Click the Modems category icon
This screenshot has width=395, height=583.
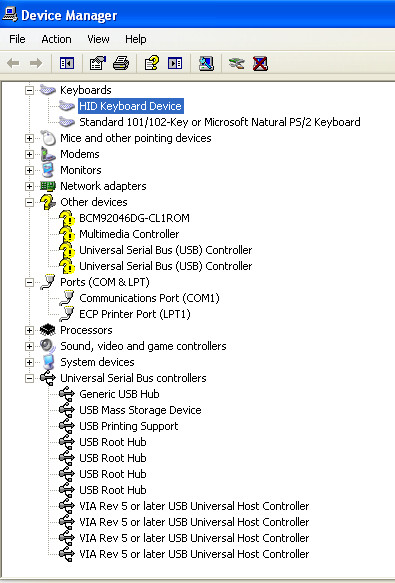coord(48,154)
